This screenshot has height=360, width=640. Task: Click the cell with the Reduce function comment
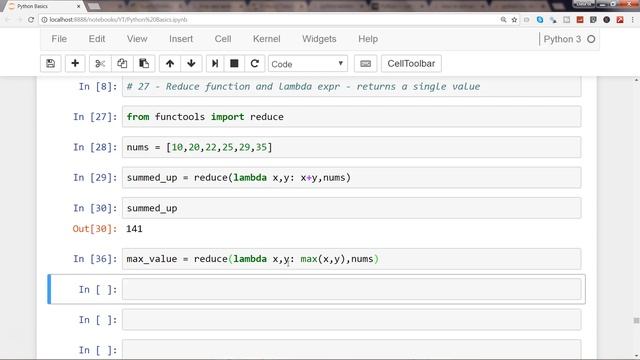coord(351,87)
